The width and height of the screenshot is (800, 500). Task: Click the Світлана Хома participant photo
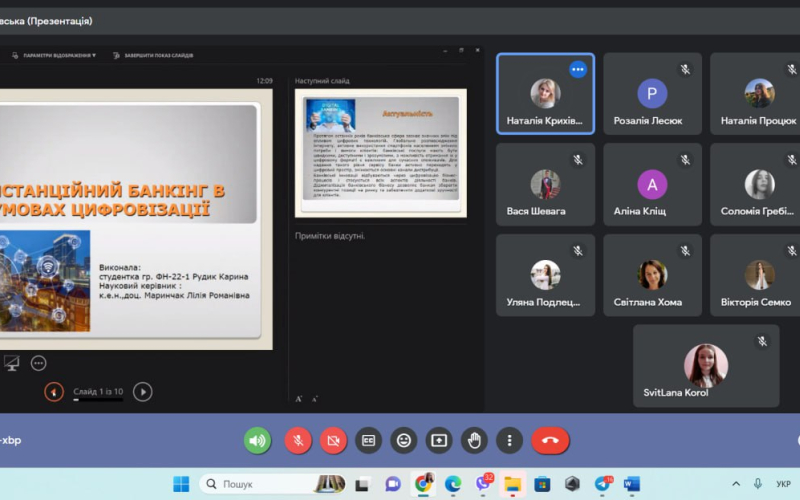pos(652,274)
